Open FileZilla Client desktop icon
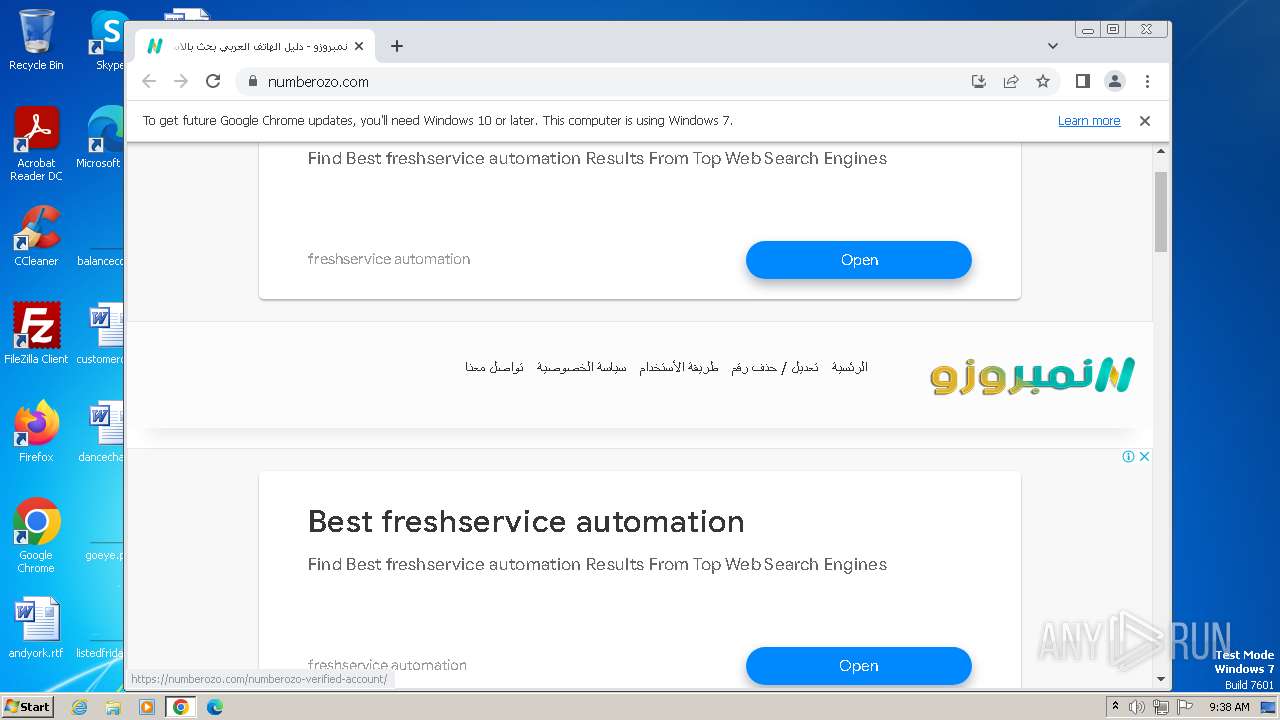 (36, 334)
